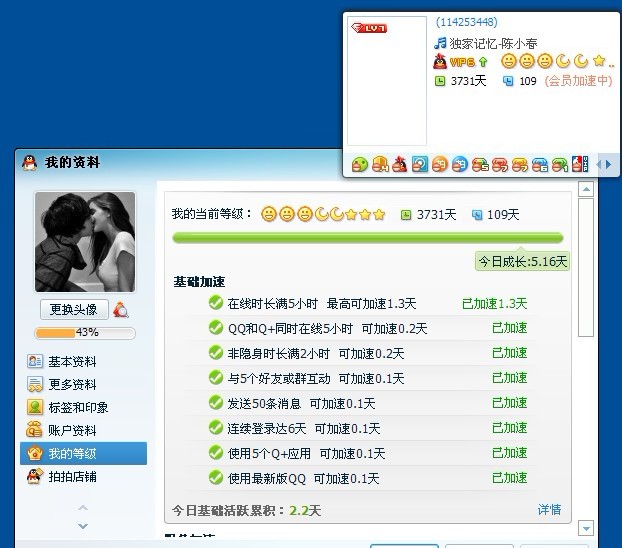Click the music note icon beside 独家记忆-陈小春
Screen dimensions: 622x548
tap(440, 43)
